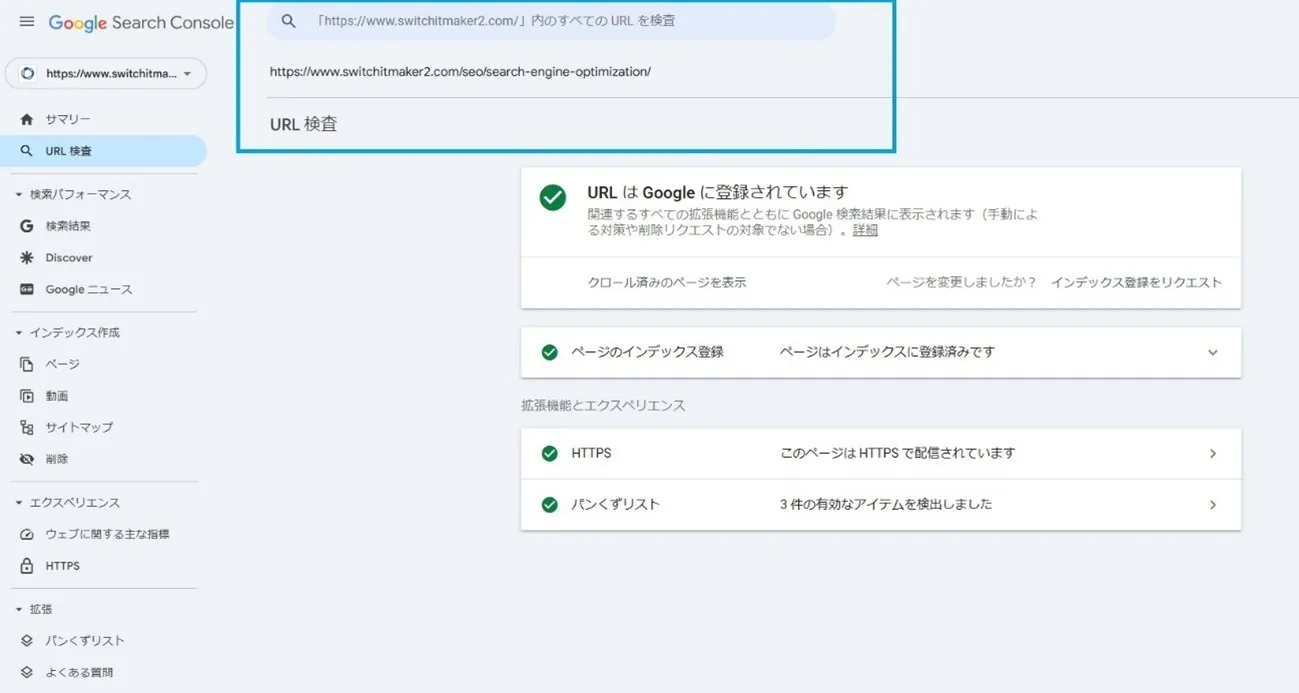Click the property icon in the site selector
Screen dimensions: 1299x693
28,73
